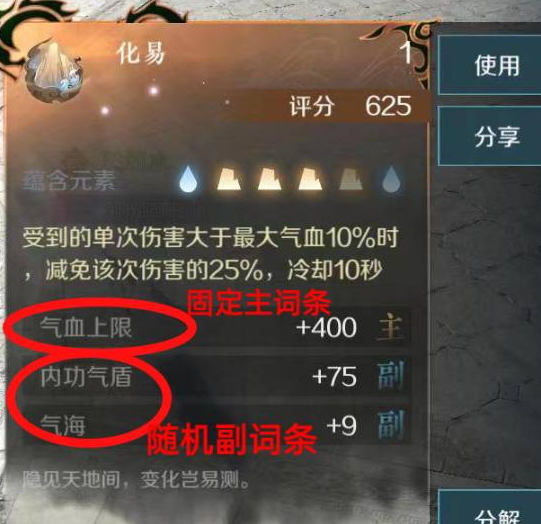Select the third mountain element icon
Viewport: 541px width, 524px height.
click(x=310, y=179)
